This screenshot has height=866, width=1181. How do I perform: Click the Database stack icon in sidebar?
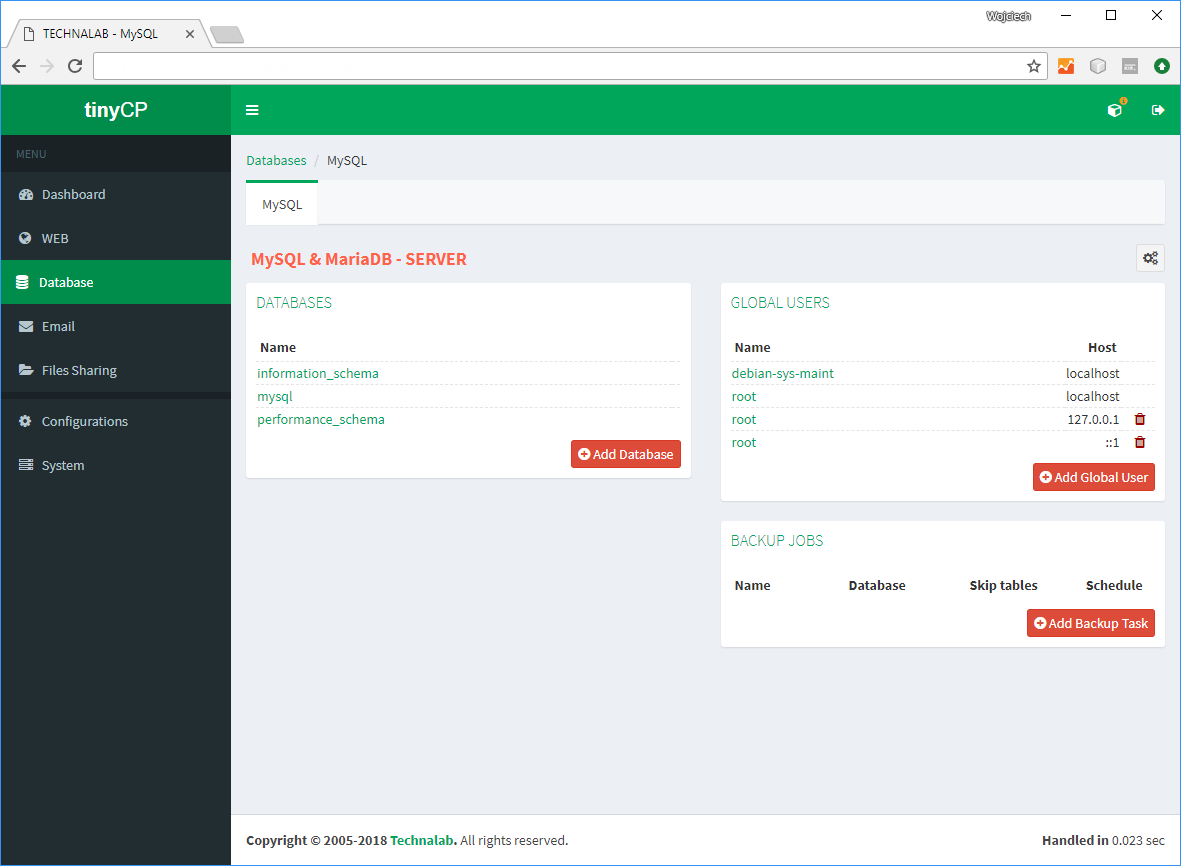(x=23, y=282)
